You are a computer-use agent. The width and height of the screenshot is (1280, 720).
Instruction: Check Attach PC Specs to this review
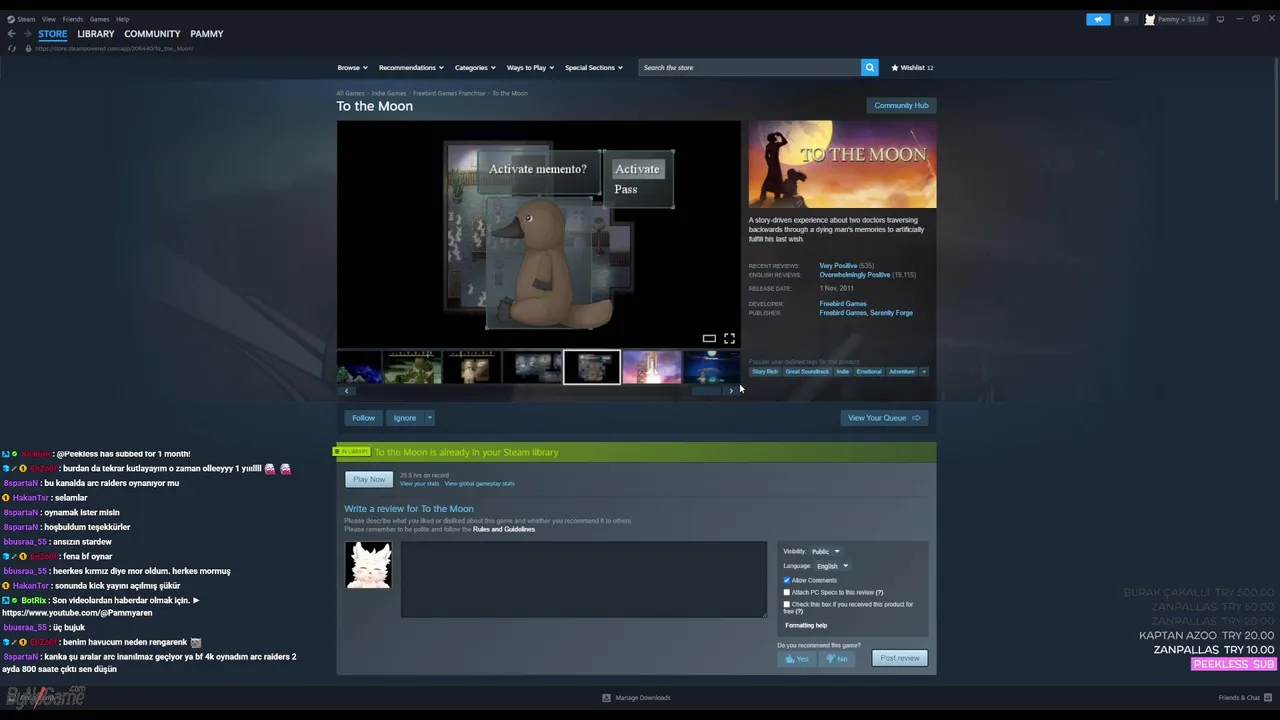(787, 592)
